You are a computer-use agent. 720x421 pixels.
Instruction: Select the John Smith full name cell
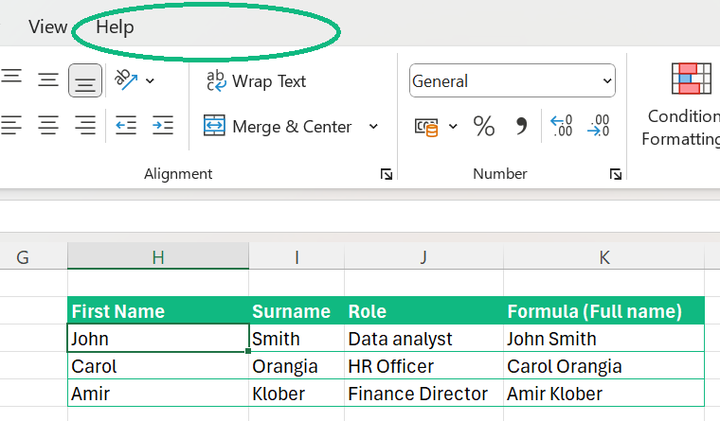click(x=604, y=338)
